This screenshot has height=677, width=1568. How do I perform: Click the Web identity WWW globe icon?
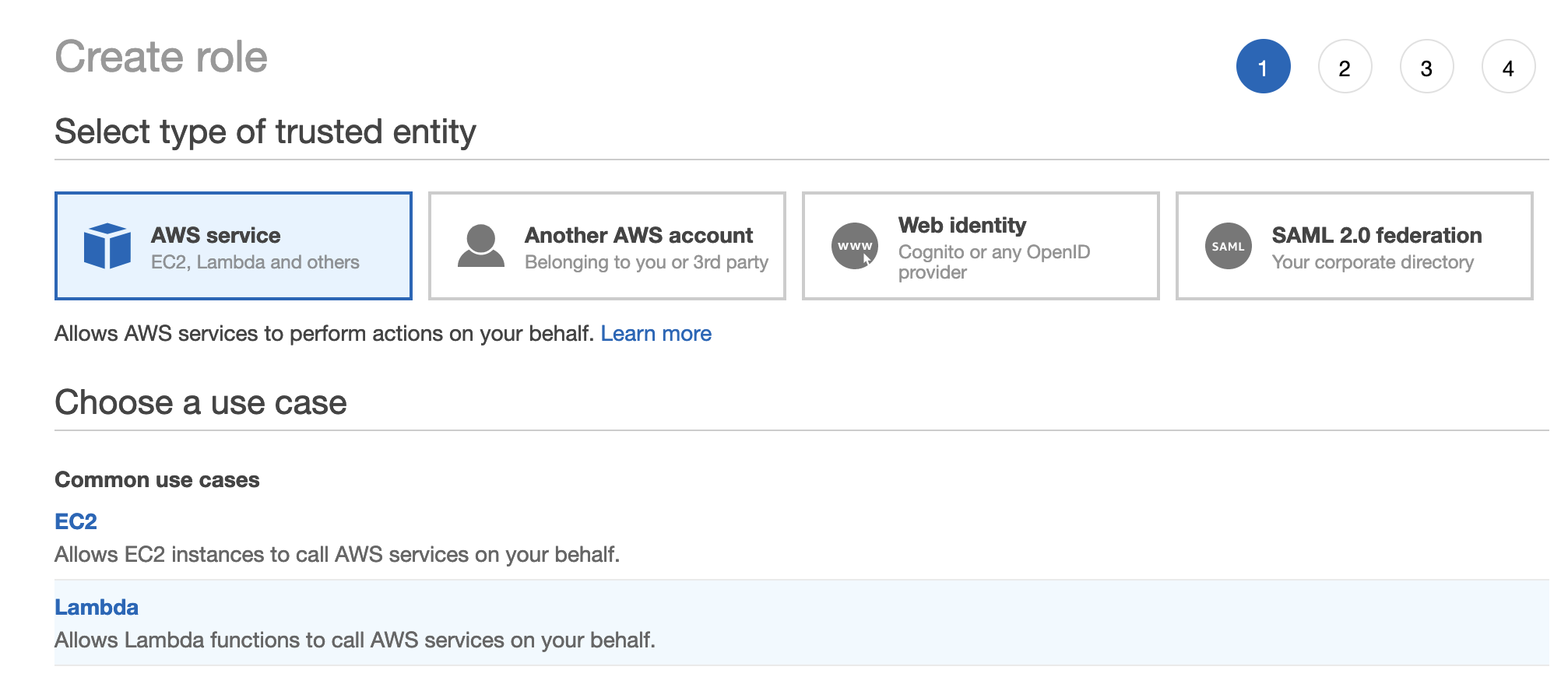click(855, 246)
